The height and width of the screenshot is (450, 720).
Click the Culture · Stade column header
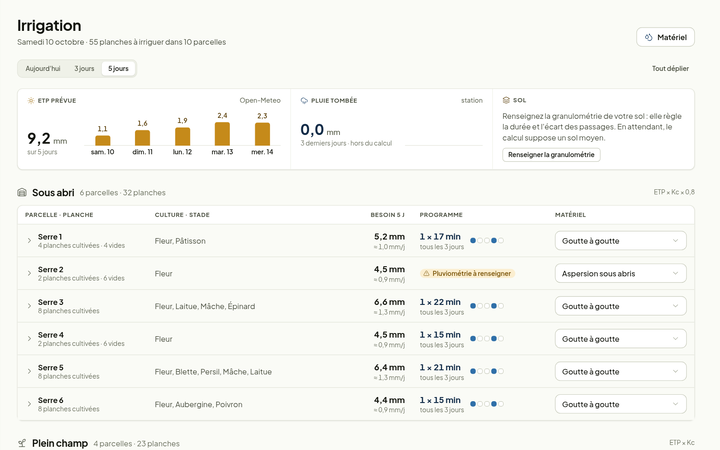click(x=182, y=214)
